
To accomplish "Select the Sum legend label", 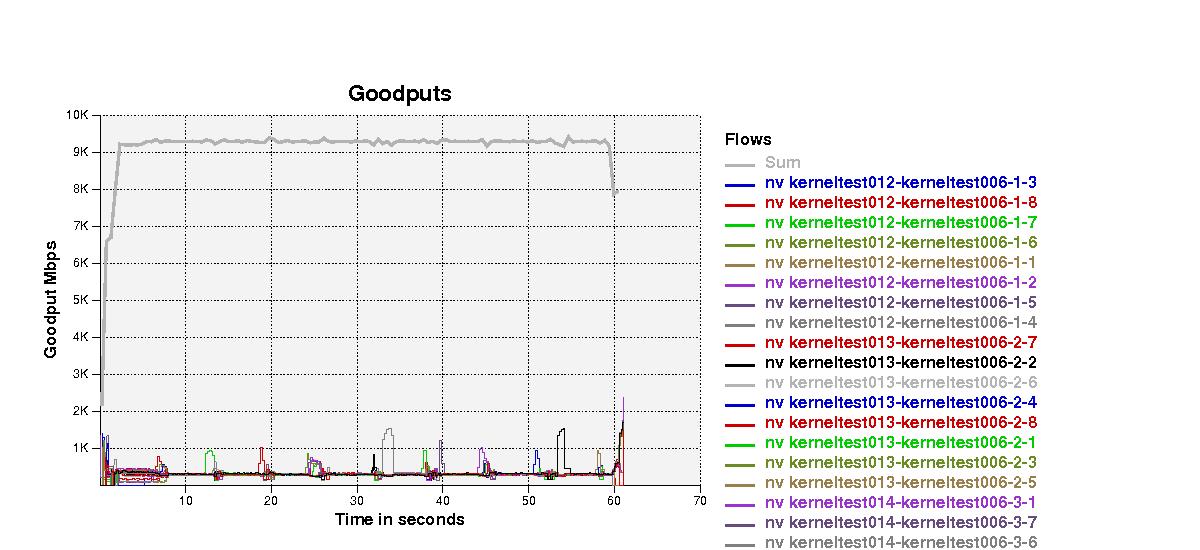I will pos(782,162).
